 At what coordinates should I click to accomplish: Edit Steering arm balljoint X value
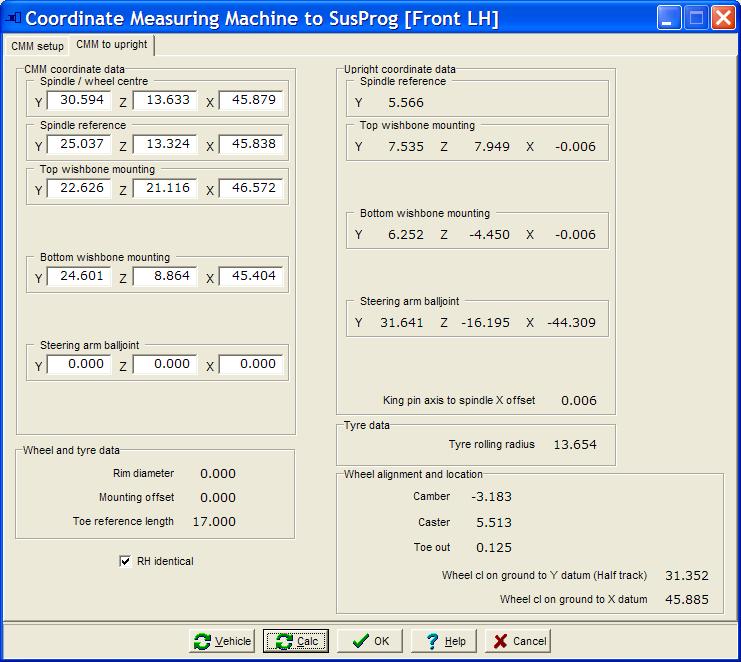(x=250, y=364)
